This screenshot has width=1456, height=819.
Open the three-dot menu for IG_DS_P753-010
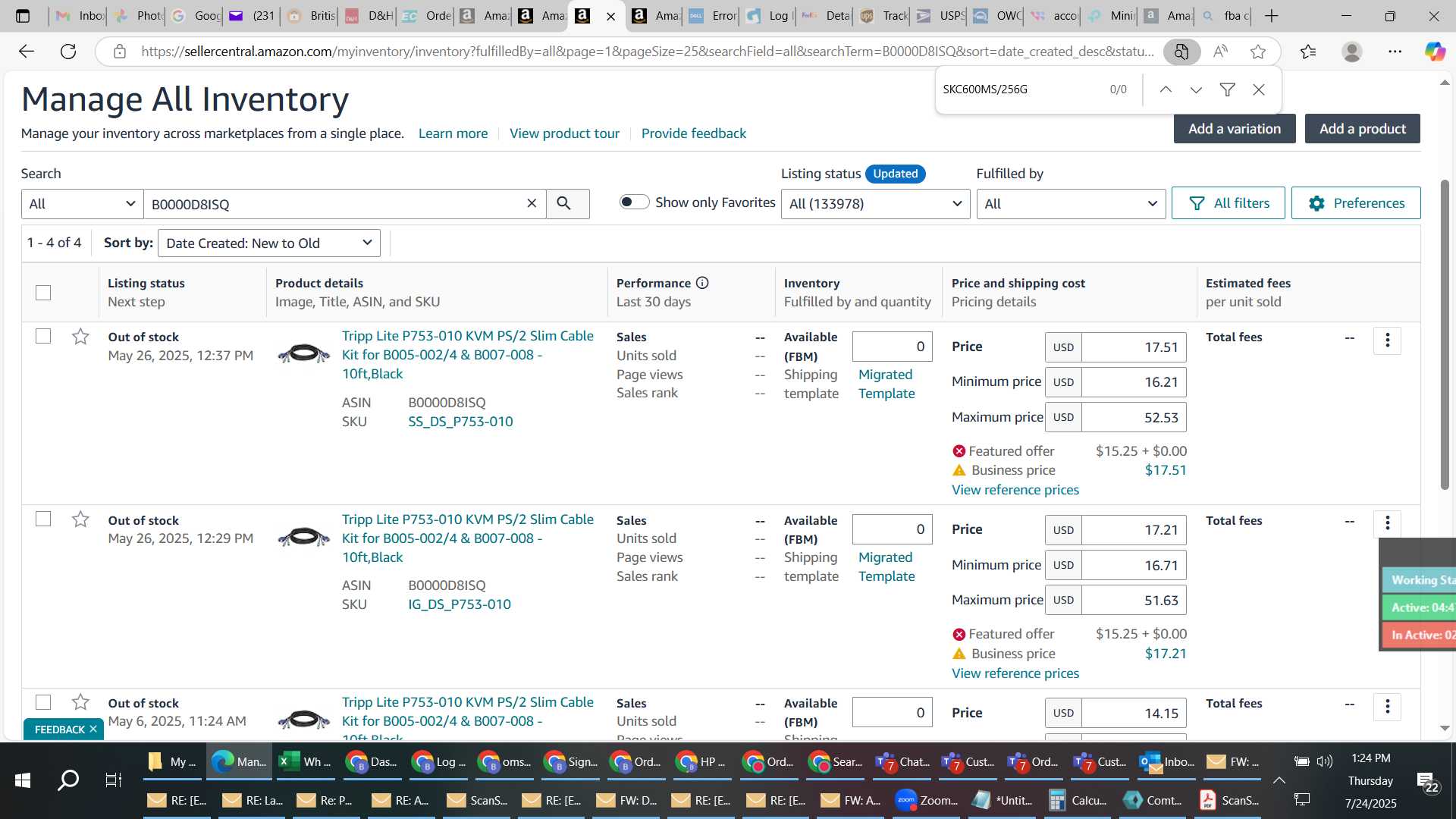coord(1387,523)
